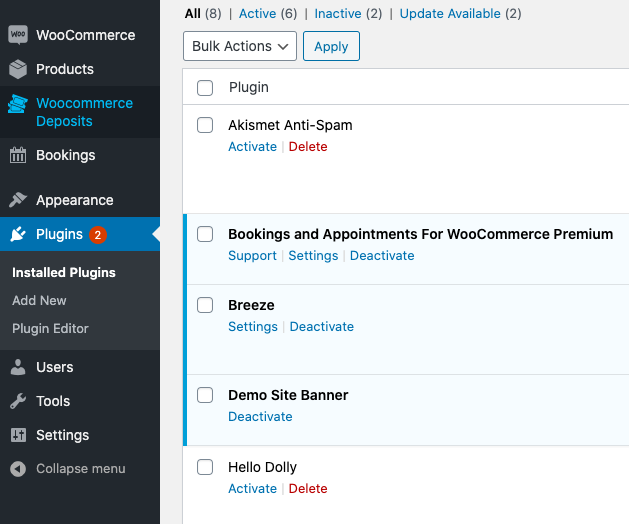The width and height of the screenshot is (629, 524).
Task: Click the Woocommerce Deposits icon
Action: pyautogui.click(x=18, y=104)
